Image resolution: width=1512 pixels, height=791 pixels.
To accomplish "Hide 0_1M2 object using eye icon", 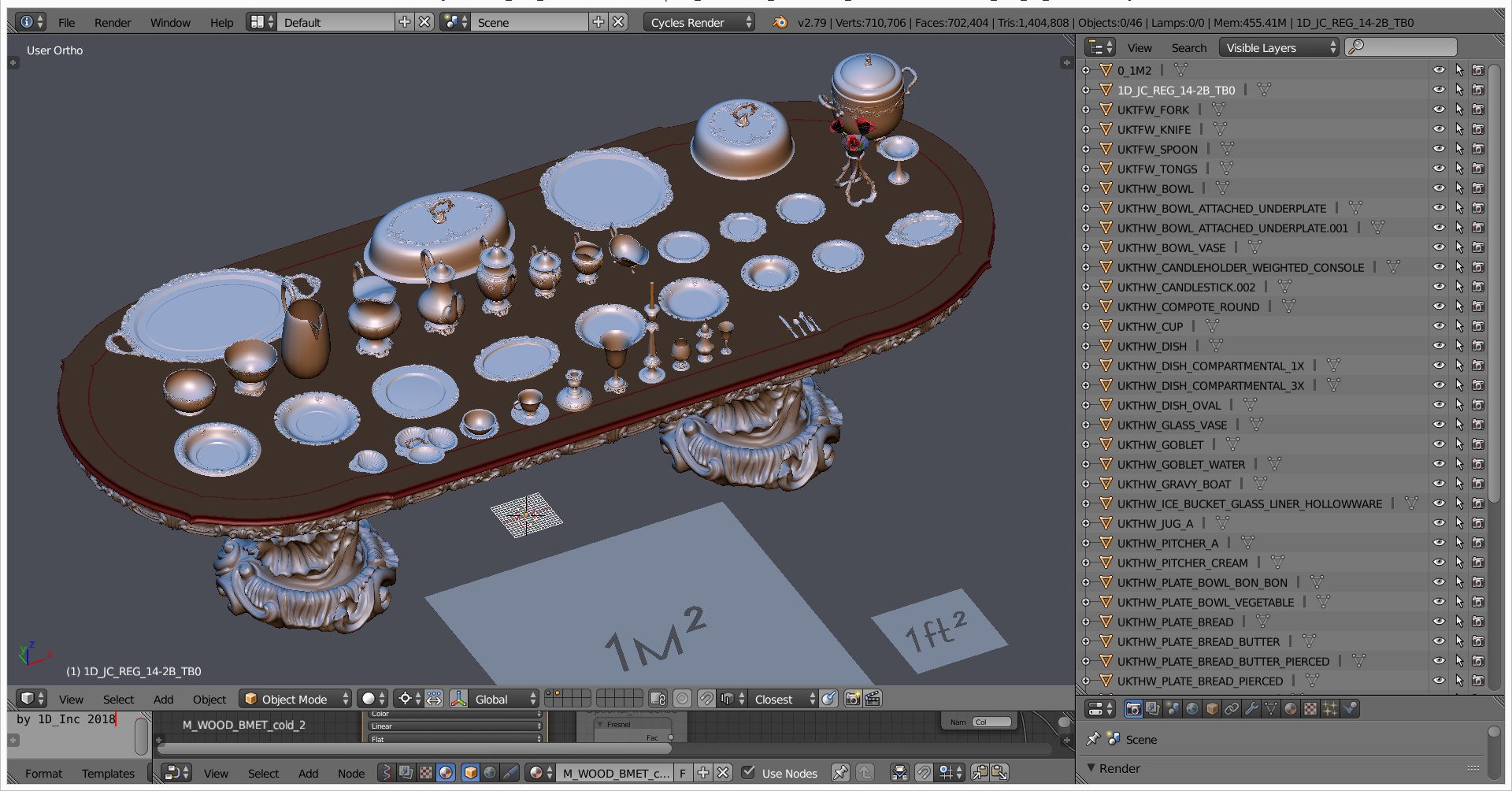I will [1439, 70].
